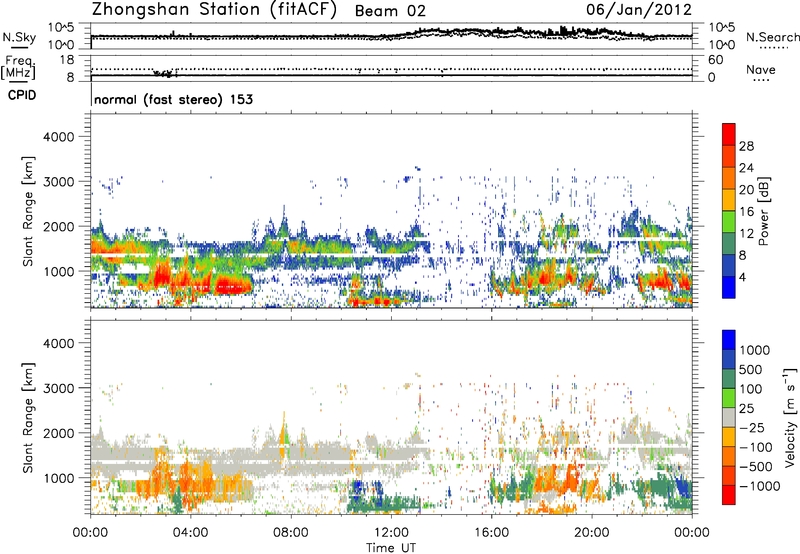Screen dimensions: 800x554
Task: Click the '60' Nave axis tick
Action: (x=715, y=60)
